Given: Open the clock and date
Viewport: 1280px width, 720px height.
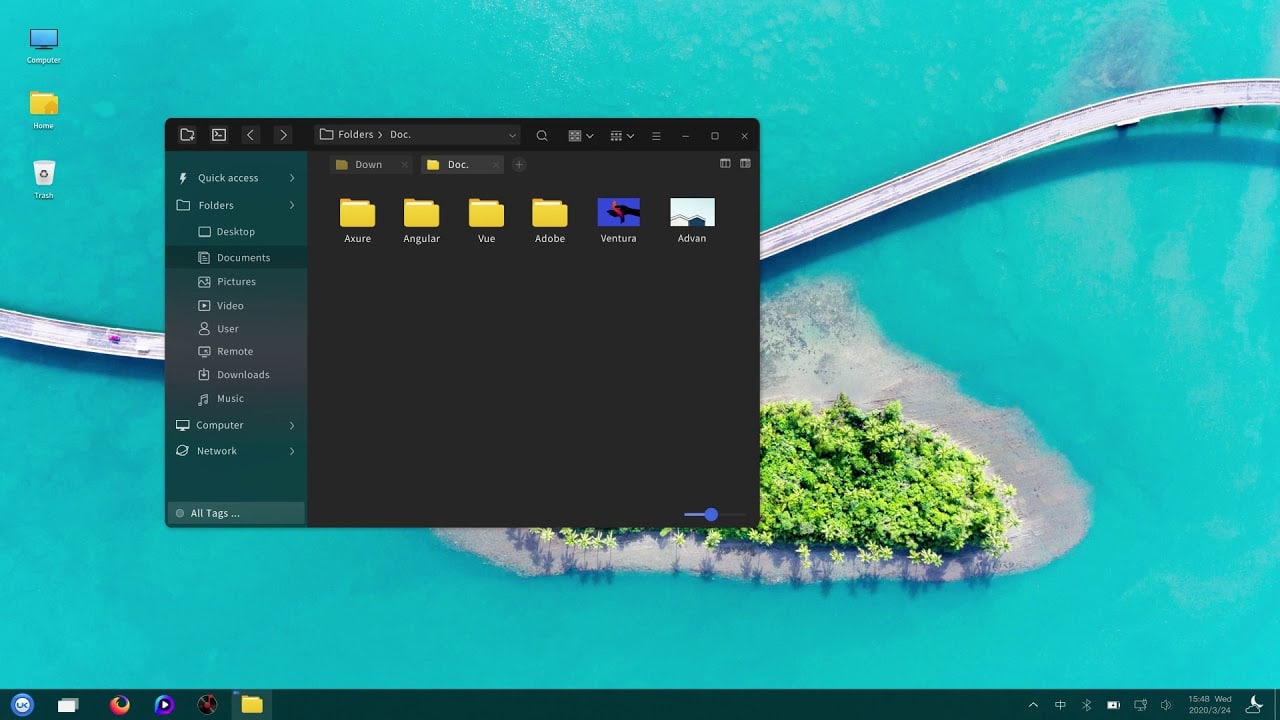Looking at the screenshot, I should point(1209,705).
